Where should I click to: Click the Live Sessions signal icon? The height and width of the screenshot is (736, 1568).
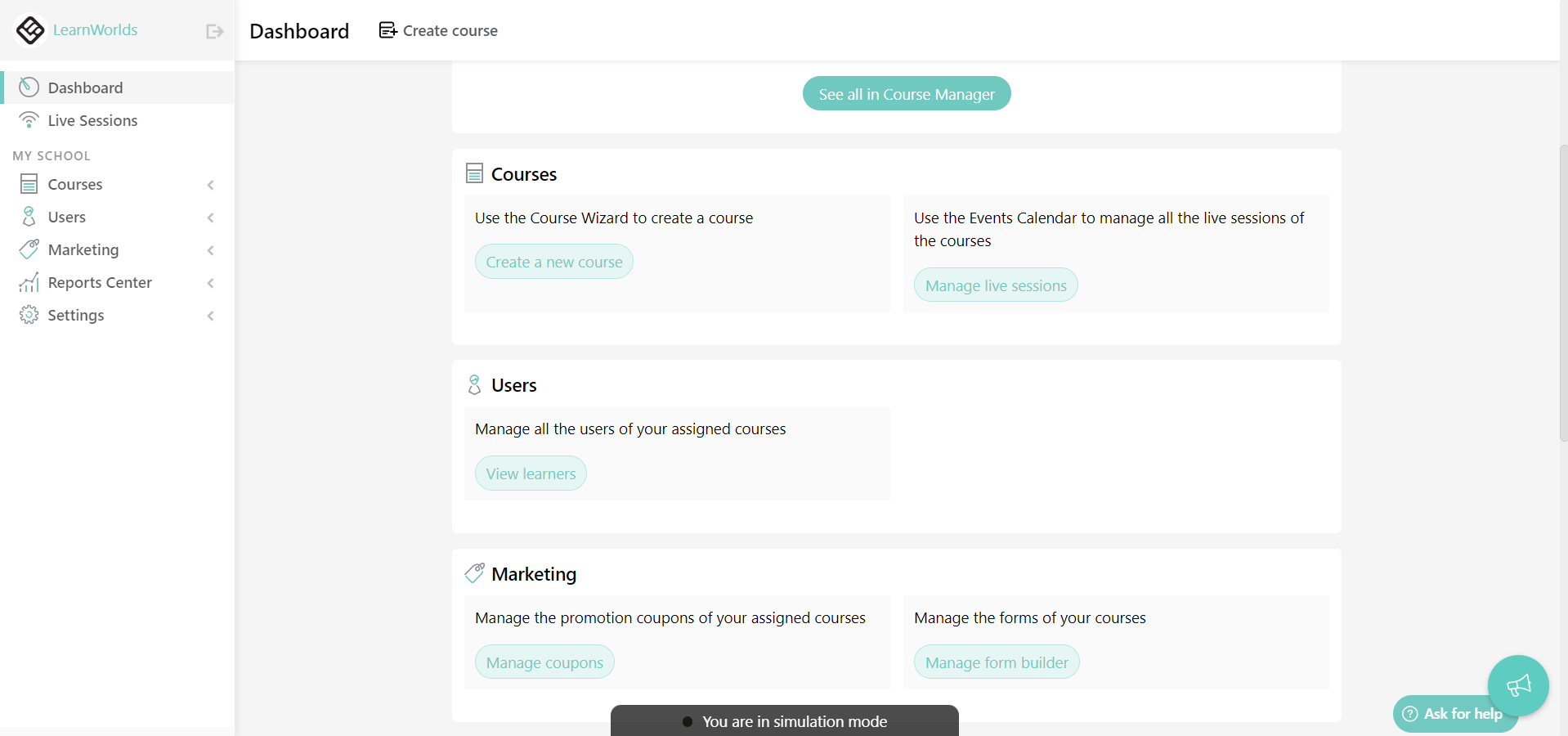click(29, 119)
